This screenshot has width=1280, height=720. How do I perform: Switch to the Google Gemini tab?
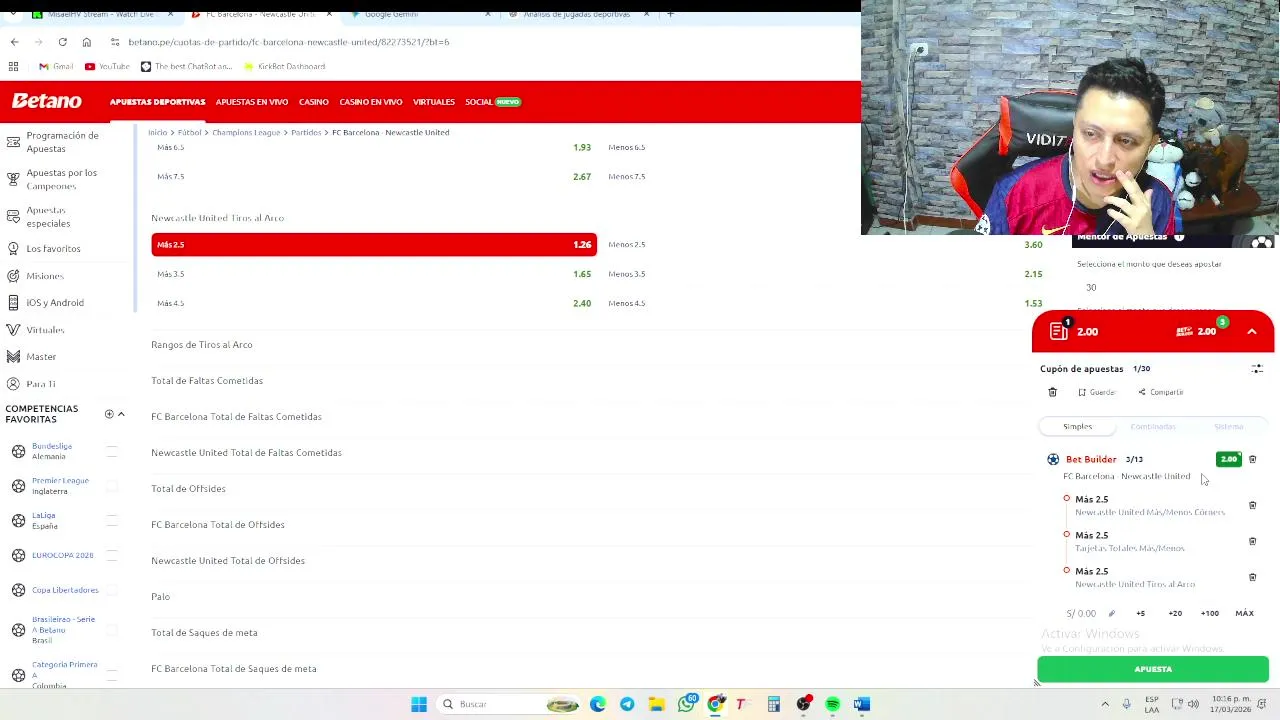(x=420, y=14)
